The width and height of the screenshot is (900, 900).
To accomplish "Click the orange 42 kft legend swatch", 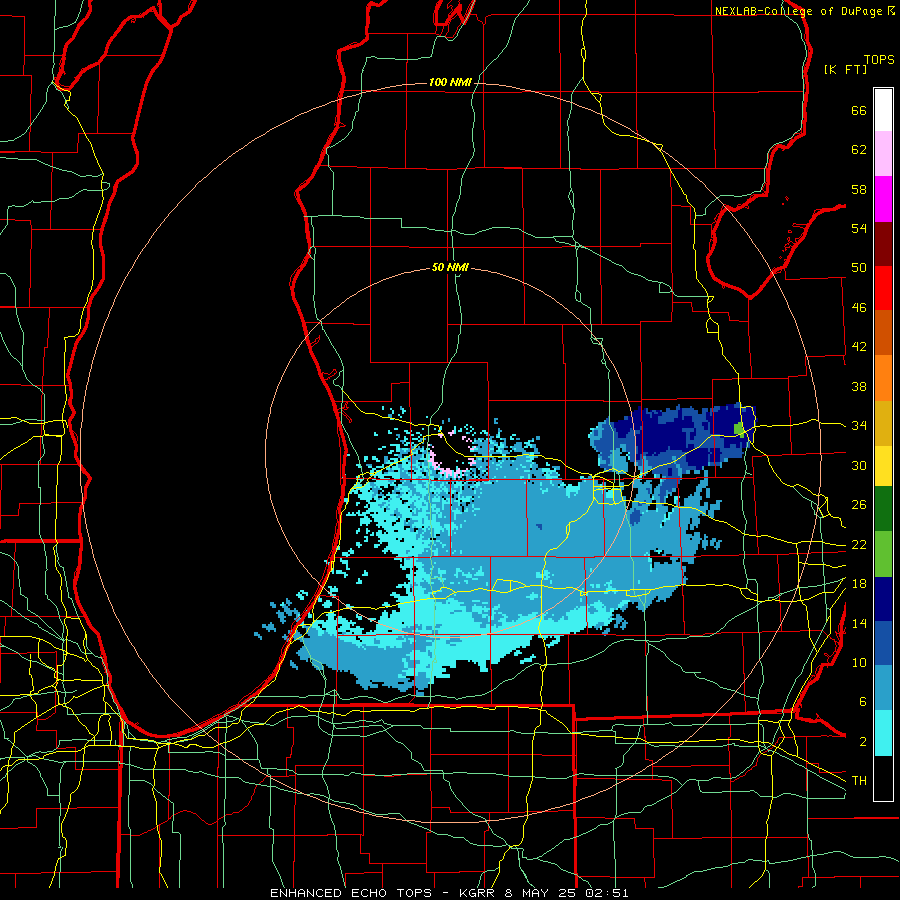I will click(x=883, y=378).
